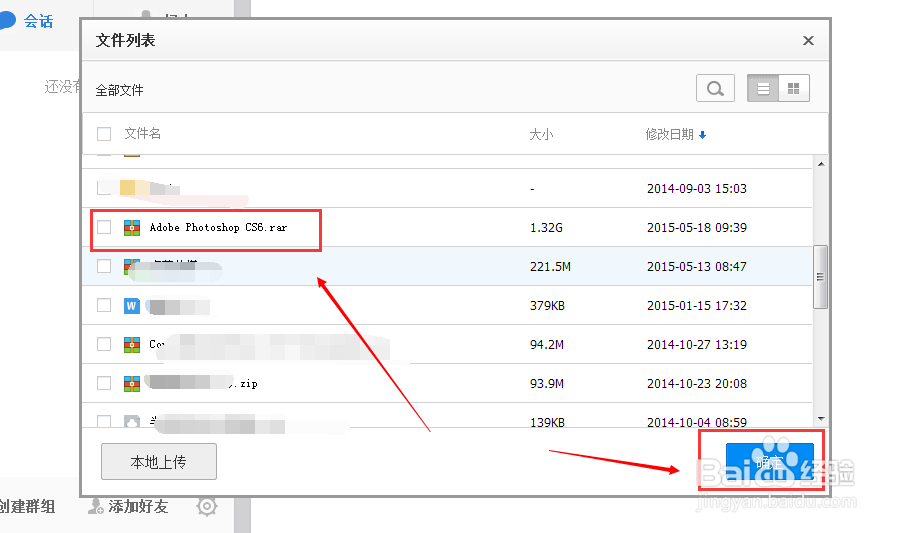Switch to list view layout
This screenshot has width=908, height=533.
coord(763,89)
